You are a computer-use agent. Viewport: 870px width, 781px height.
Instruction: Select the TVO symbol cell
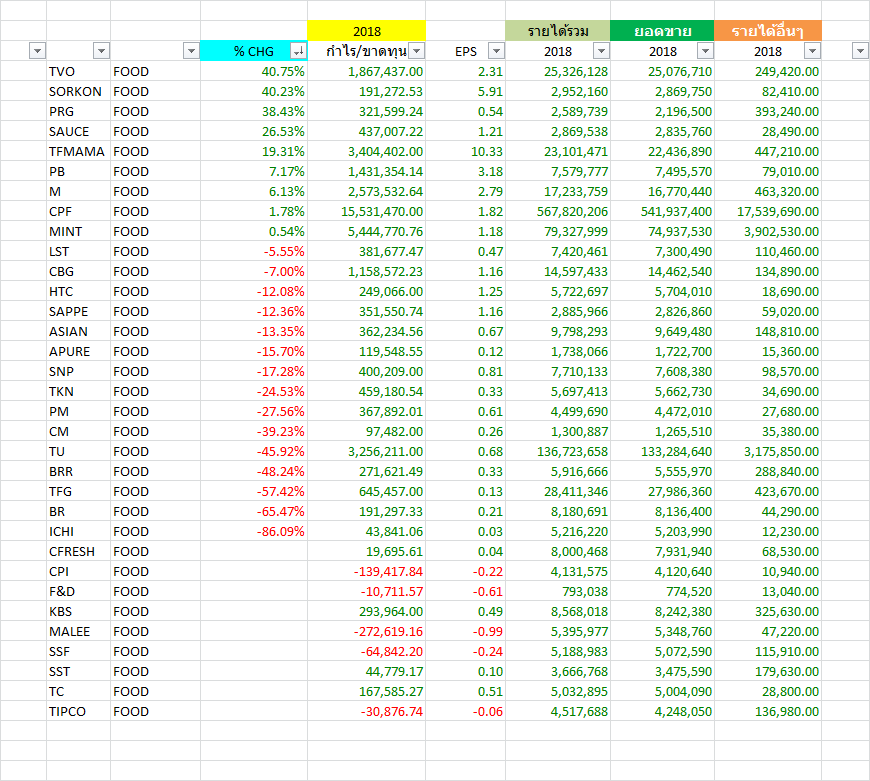[x=78, y=72]
